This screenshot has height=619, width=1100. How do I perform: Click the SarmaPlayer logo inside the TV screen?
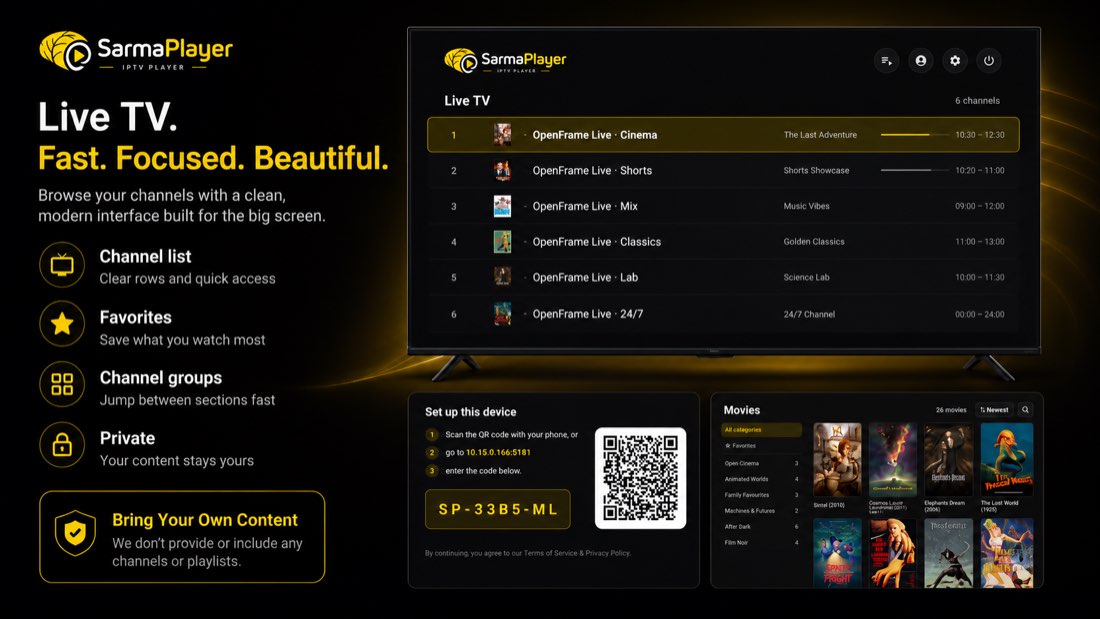click(505, 60)
